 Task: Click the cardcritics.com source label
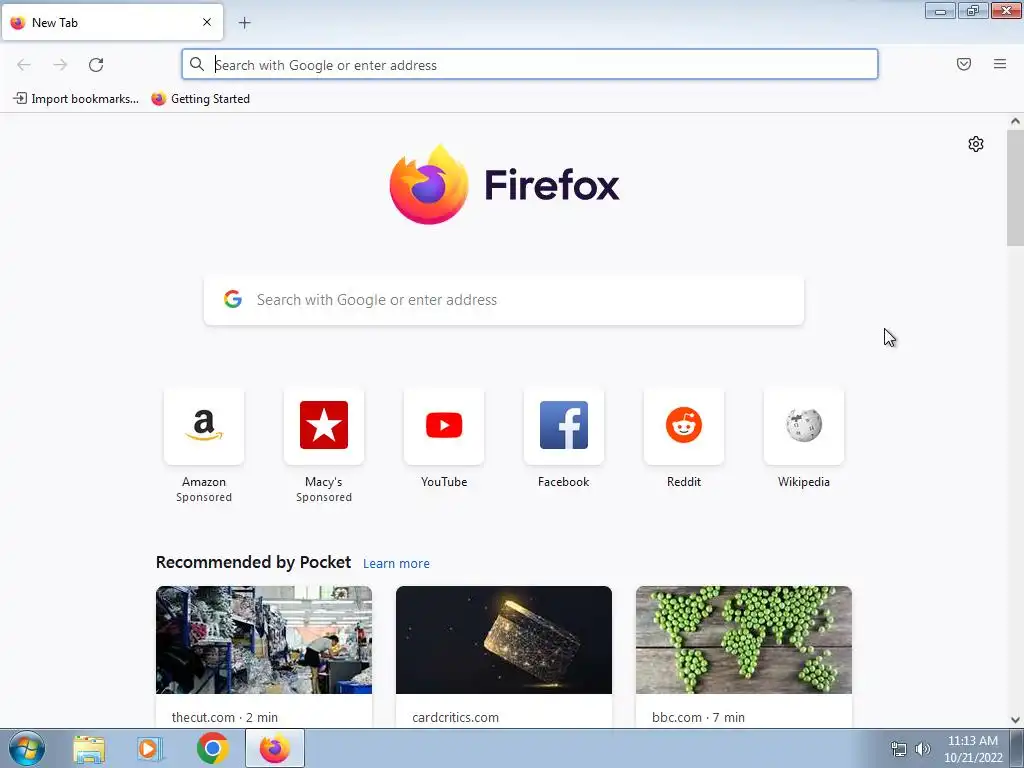(455, 717)
